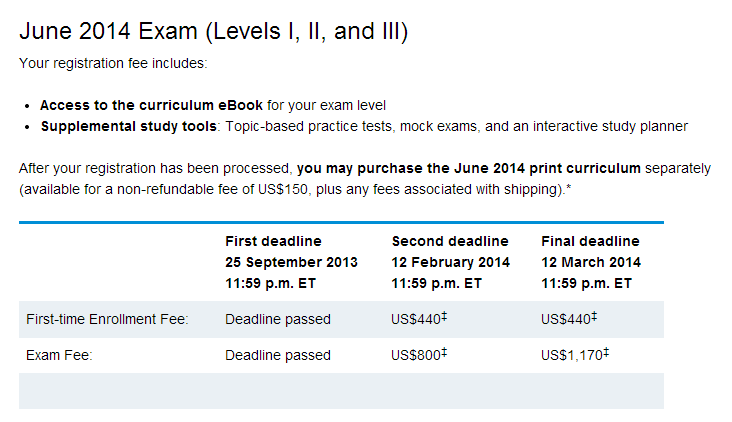The width and height of the screenshot is (732, 422).
Task: Click the 'Second deadline' column header
Action: tap(450, 241)
